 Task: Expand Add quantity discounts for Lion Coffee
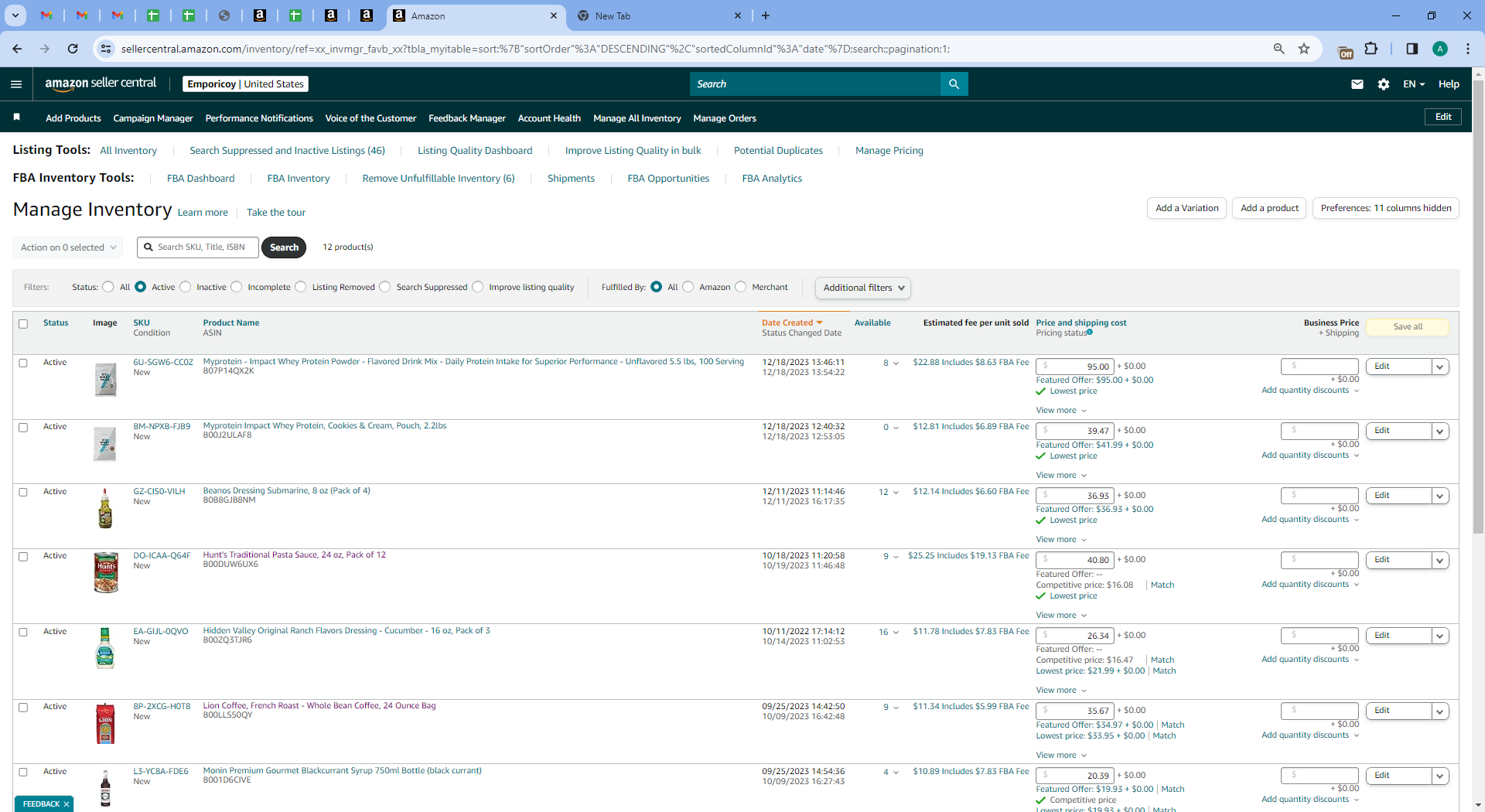1310,735
